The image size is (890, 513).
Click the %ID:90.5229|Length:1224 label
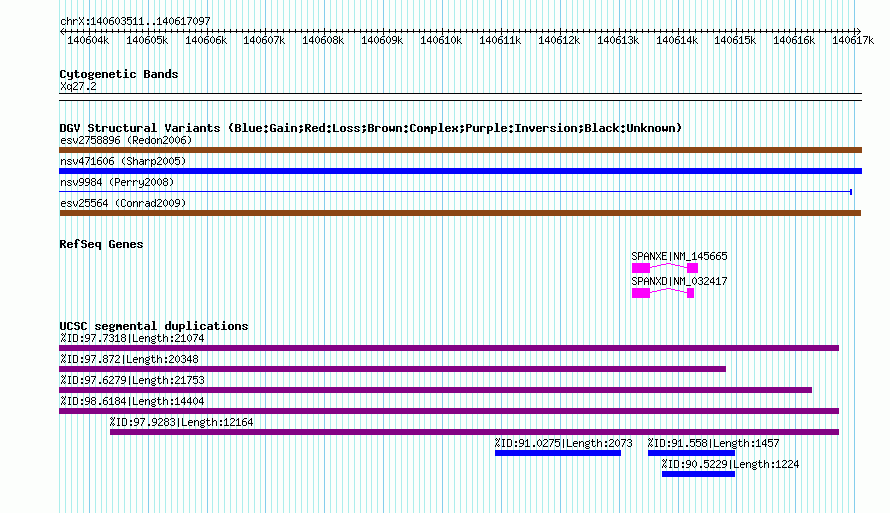pyautogui.click(x=731, y=464)
